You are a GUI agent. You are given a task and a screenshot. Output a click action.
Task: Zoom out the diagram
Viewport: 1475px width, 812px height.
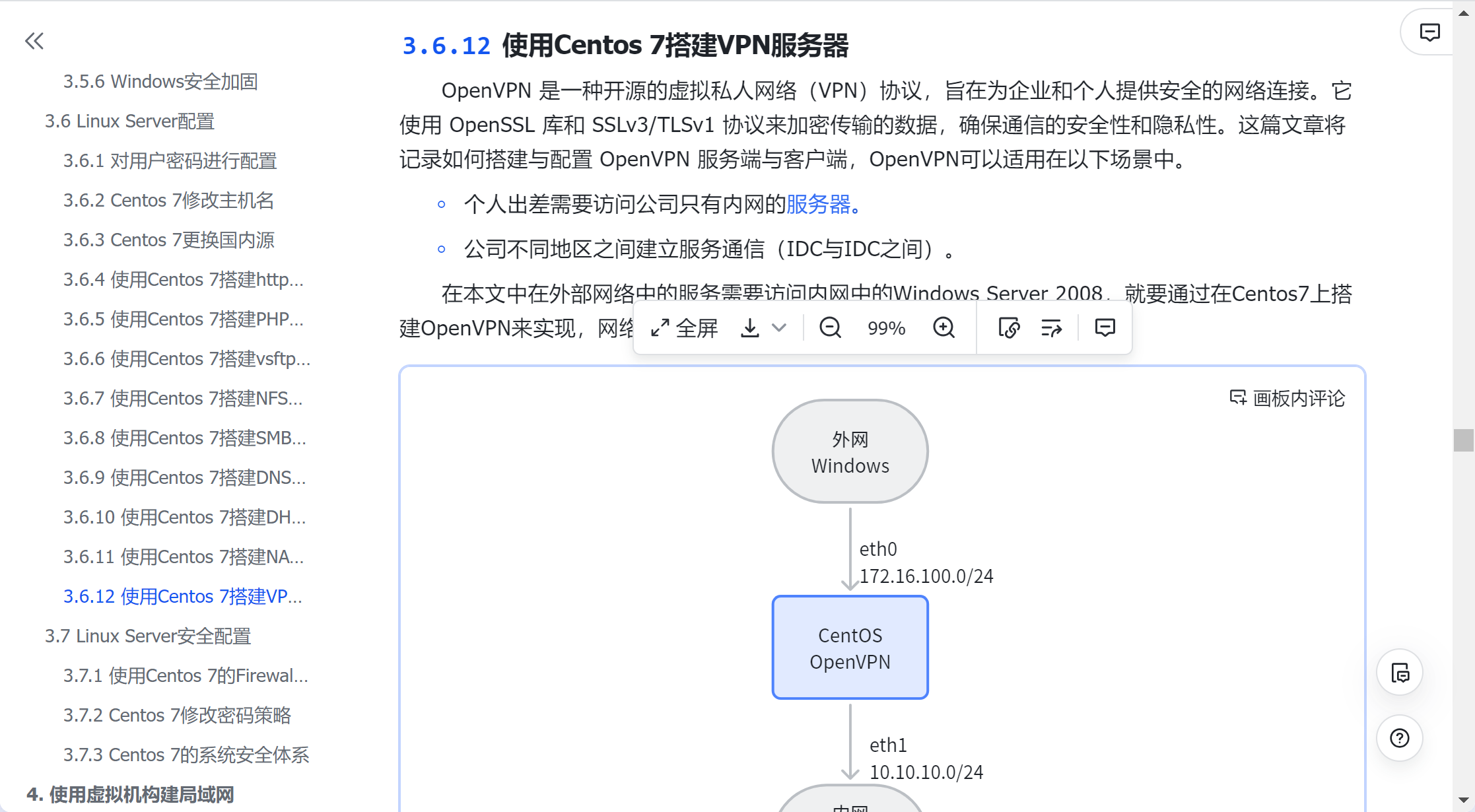pyautogui.click(x=830, y=327)
